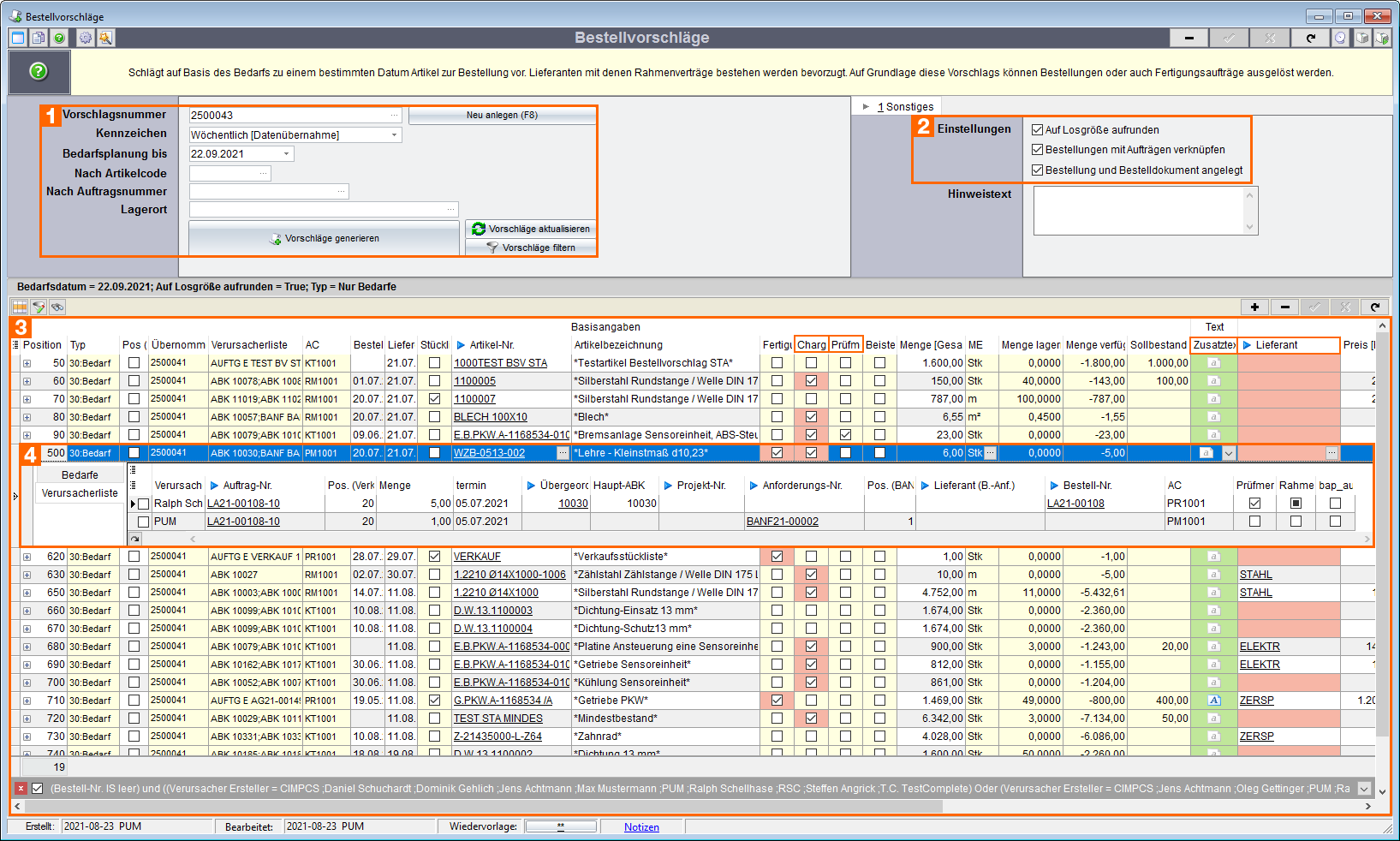Click the grid refresh arrow button
1400x841 pixels.
[x=1375, y=307]
